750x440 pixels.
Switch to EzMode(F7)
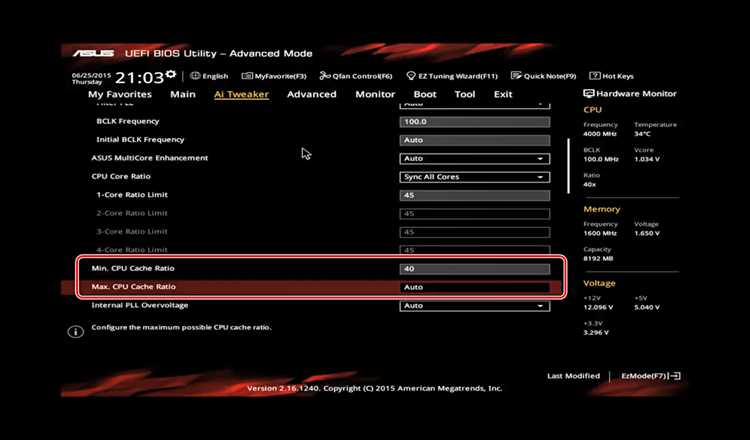tap(651, 376)
